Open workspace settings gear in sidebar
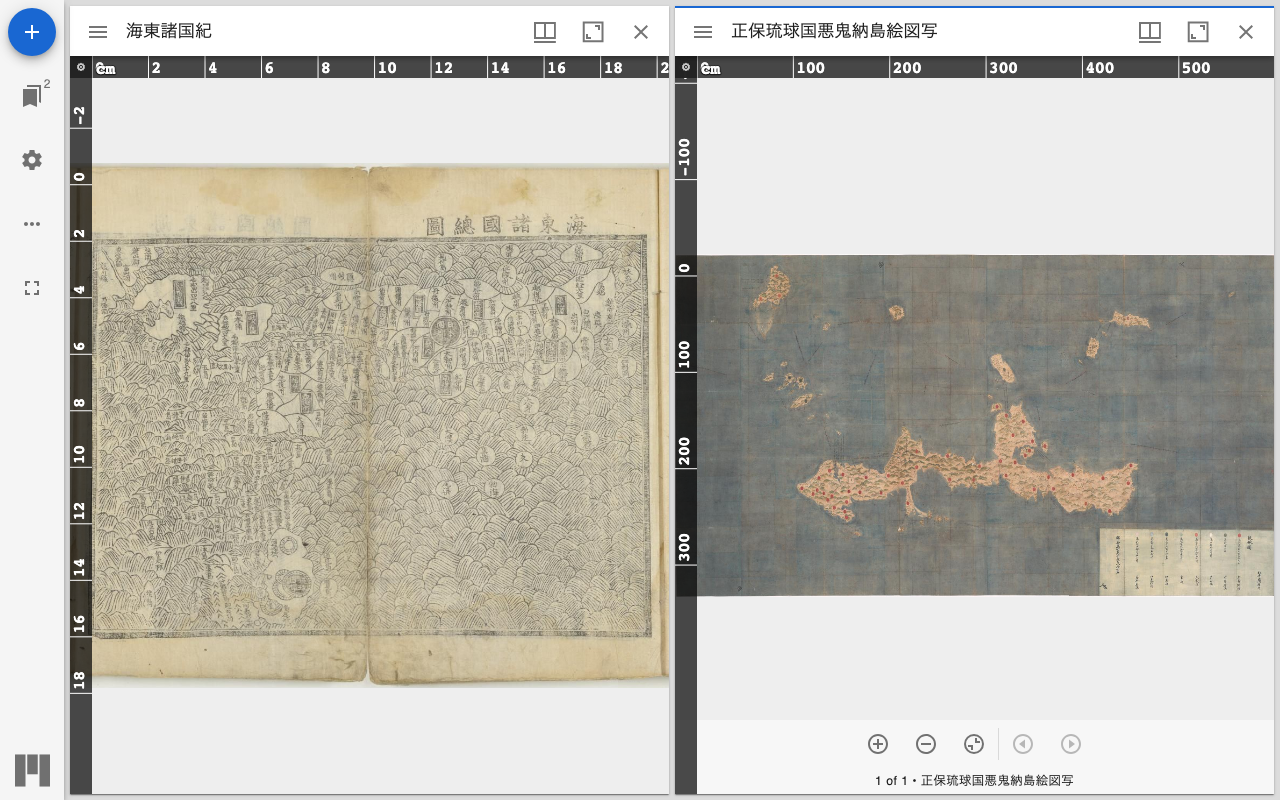This screenshot has height=800, width=1280. [x=32, y=160]
